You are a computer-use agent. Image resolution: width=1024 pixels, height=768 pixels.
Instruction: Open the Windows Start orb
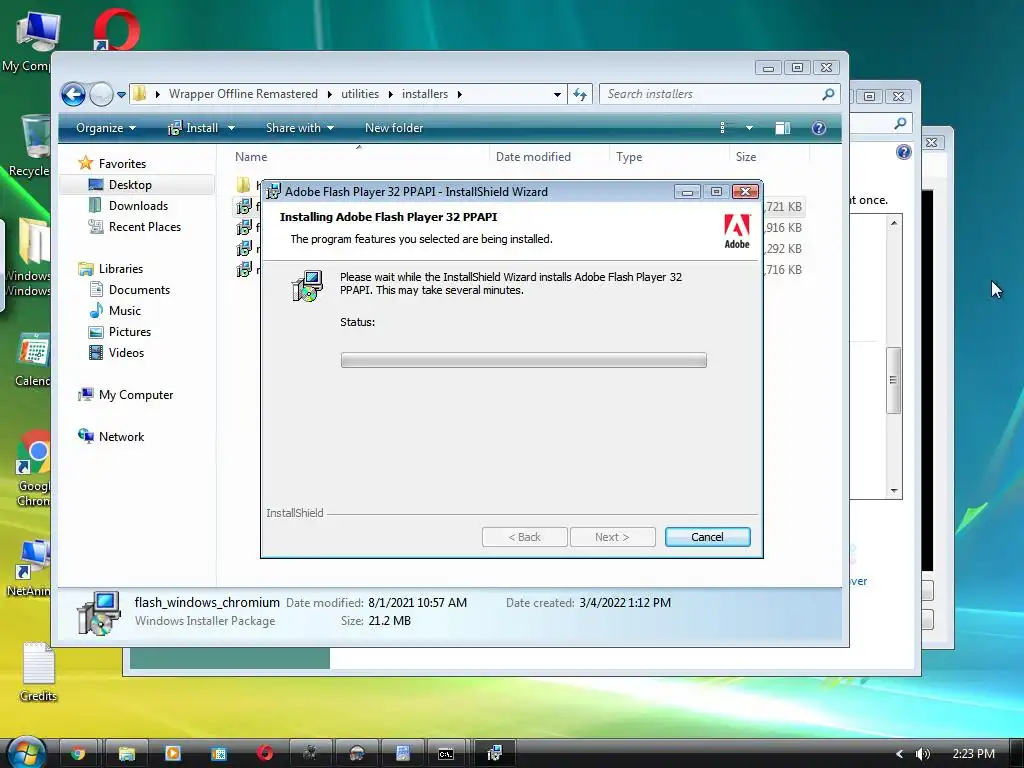pyautogui.click(x=27, y=752)
